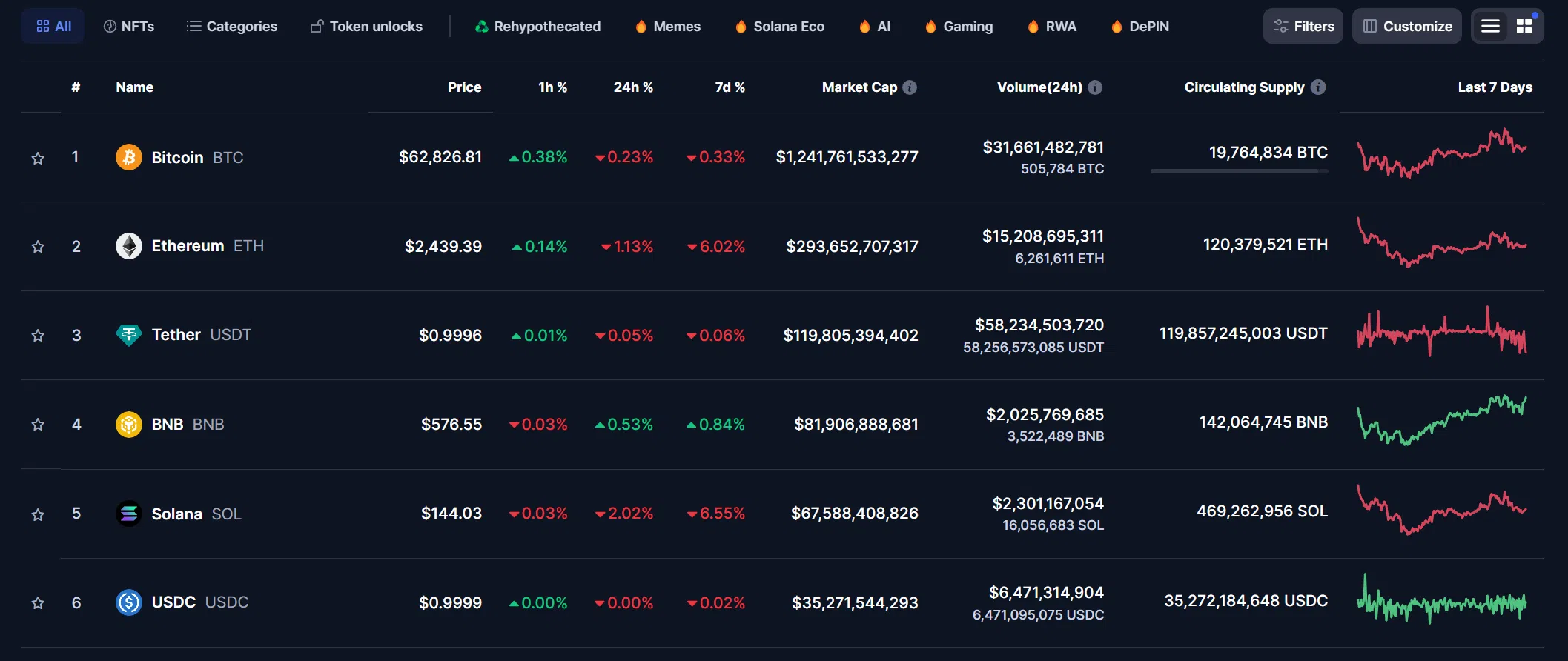Screen dimensions: 1568x661
Task: Toggle the Solana watchlist star
Action: [x=38, y=514]
